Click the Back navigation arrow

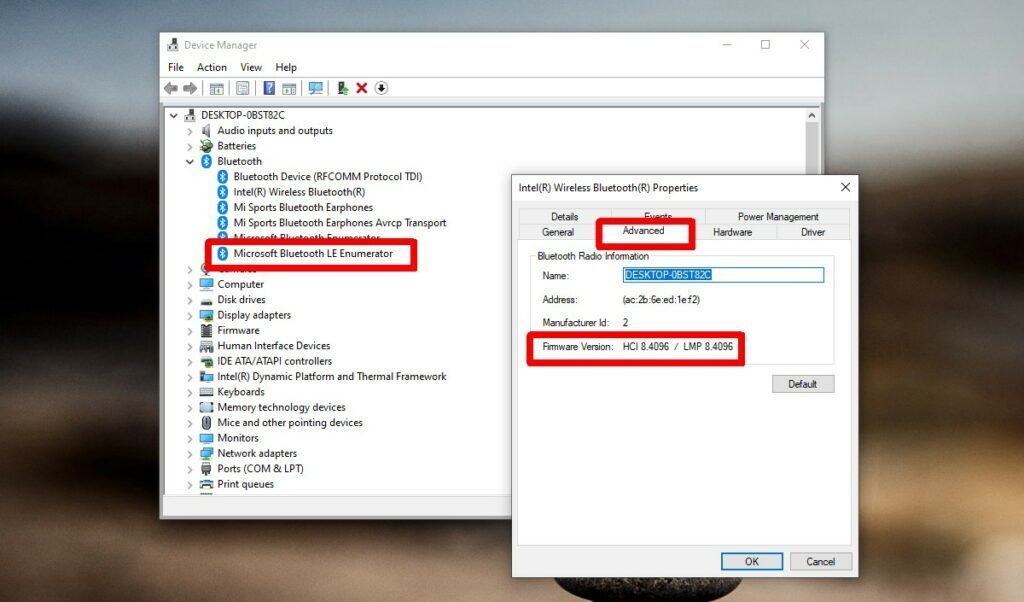click(170, 88)
